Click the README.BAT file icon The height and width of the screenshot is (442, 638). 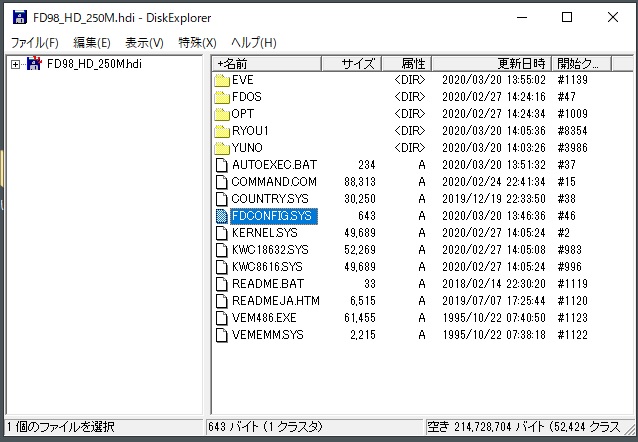222,284
